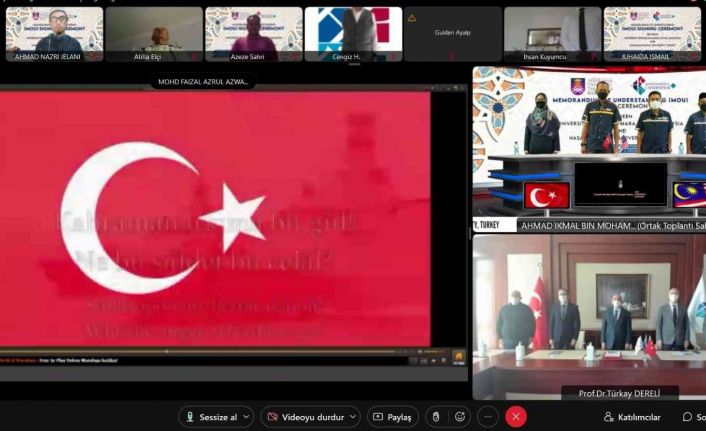Screen dimensions: 706x431
Task: Open the chat panel at bottom right
Action: click(693, 416)
